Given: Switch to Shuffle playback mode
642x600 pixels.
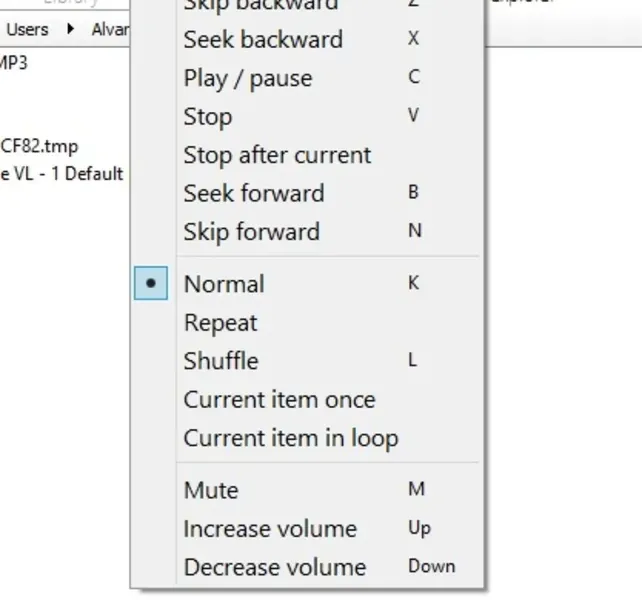Looking at the screenshot, I should (221, 361).
